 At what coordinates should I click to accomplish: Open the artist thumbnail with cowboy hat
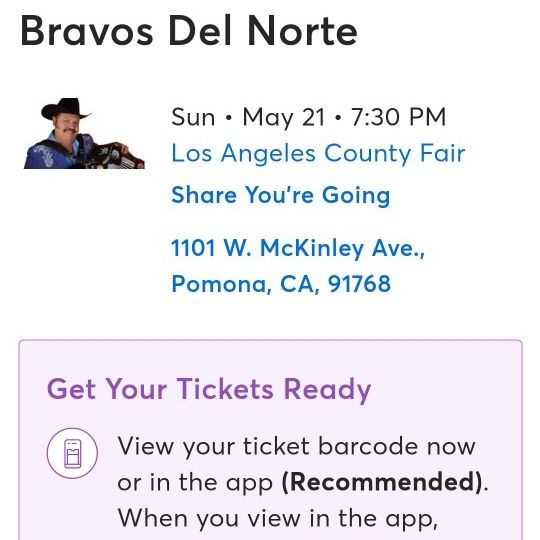pos(84,134)
